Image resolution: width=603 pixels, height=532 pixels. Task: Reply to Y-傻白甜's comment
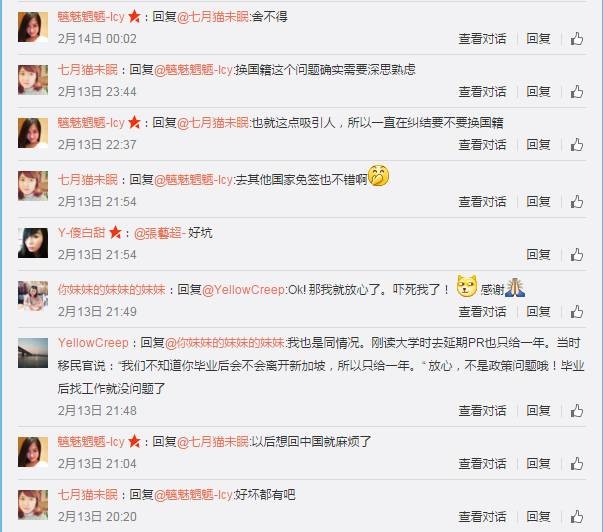[538, 255]
